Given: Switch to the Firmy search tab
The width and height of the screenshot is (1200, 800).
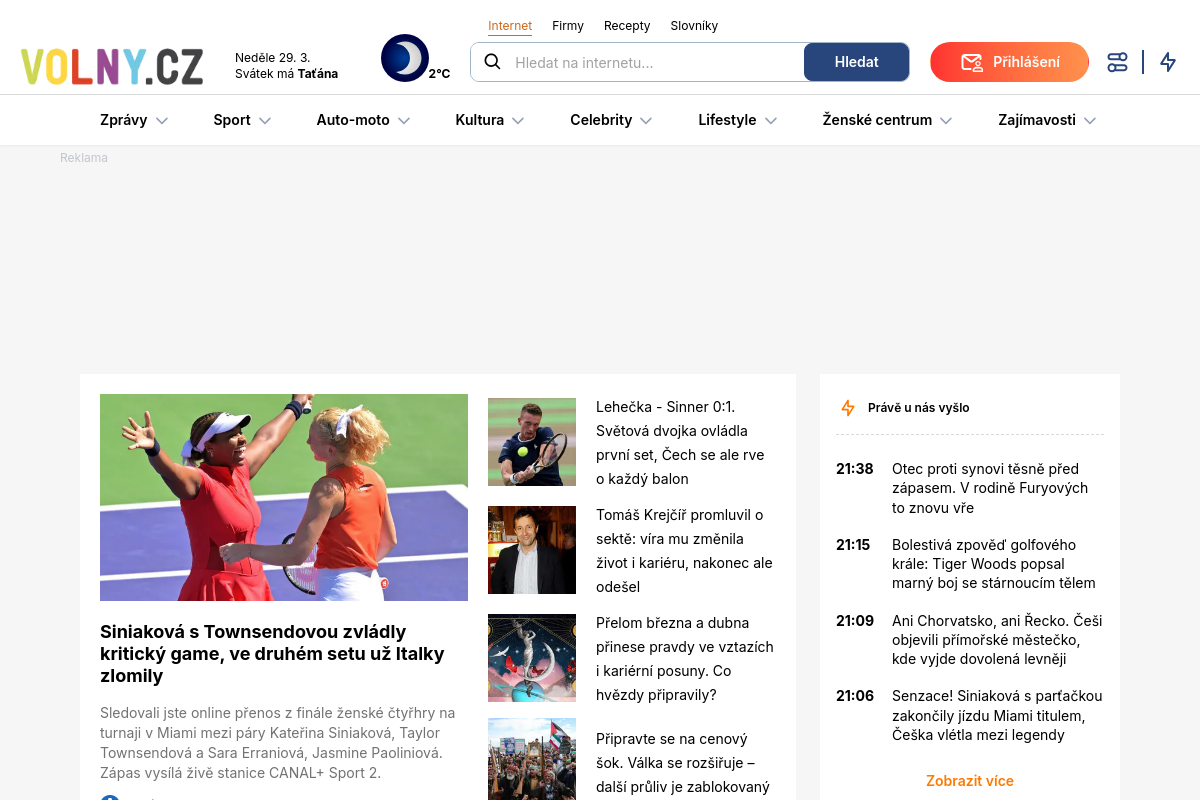Looking at the screenshot, I should point(567,26).
